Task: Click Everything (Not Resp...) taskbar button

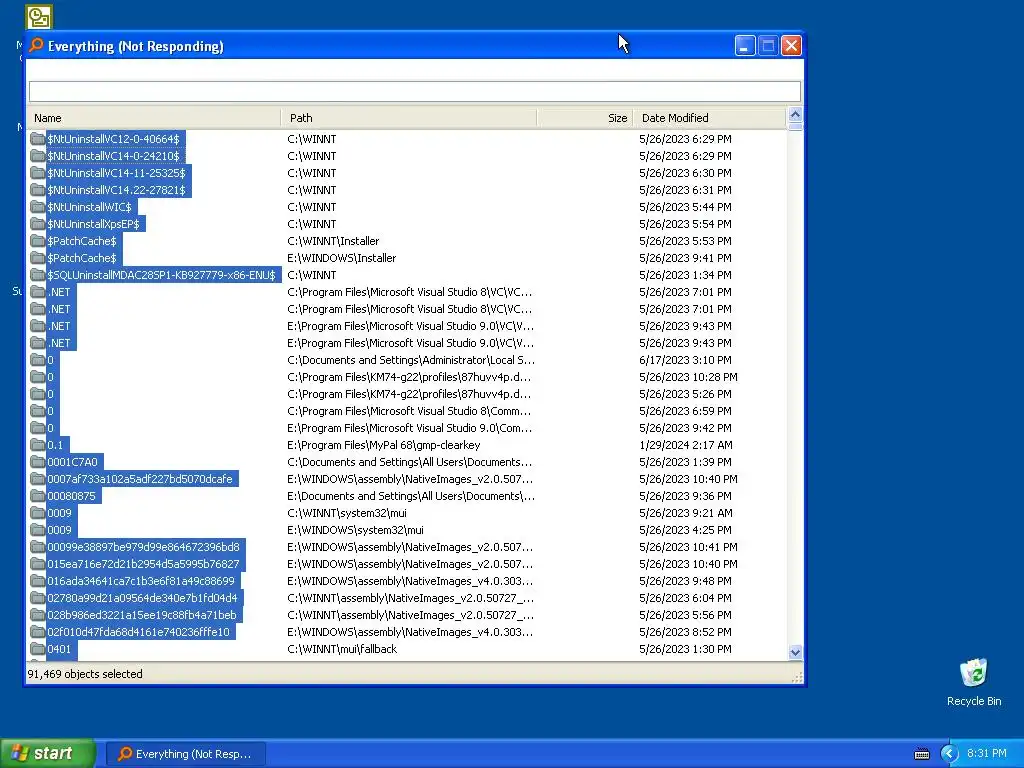Action: (185, 754)
